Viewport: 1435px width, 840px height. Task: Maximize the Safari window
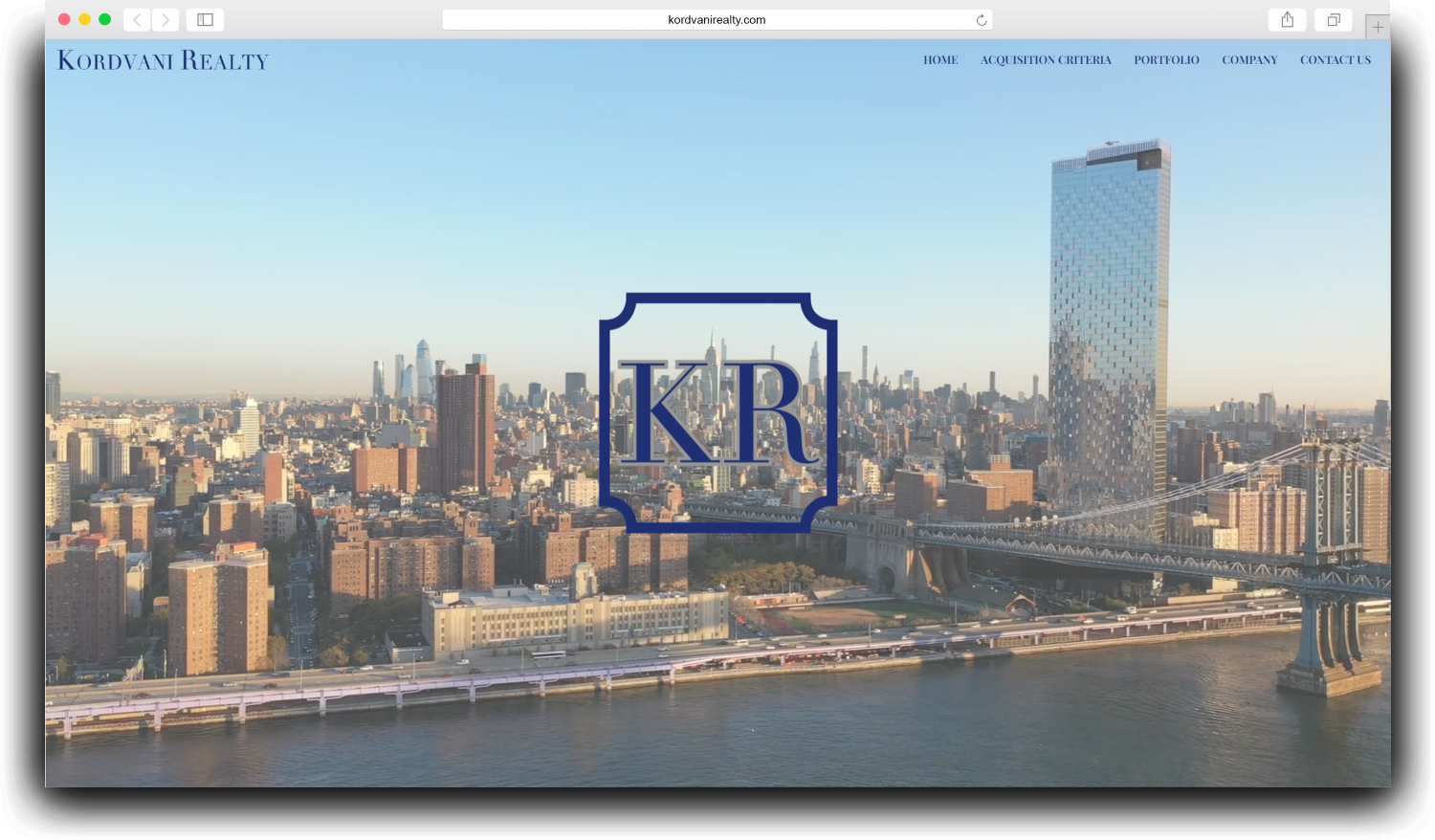coord(104,19)
